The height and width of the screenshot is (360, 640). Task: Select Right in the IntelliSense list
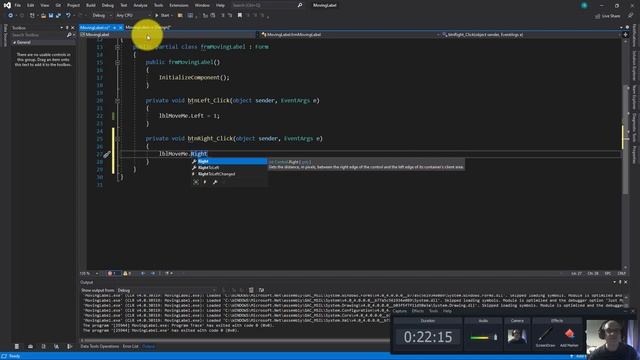[x=229, y=162]
